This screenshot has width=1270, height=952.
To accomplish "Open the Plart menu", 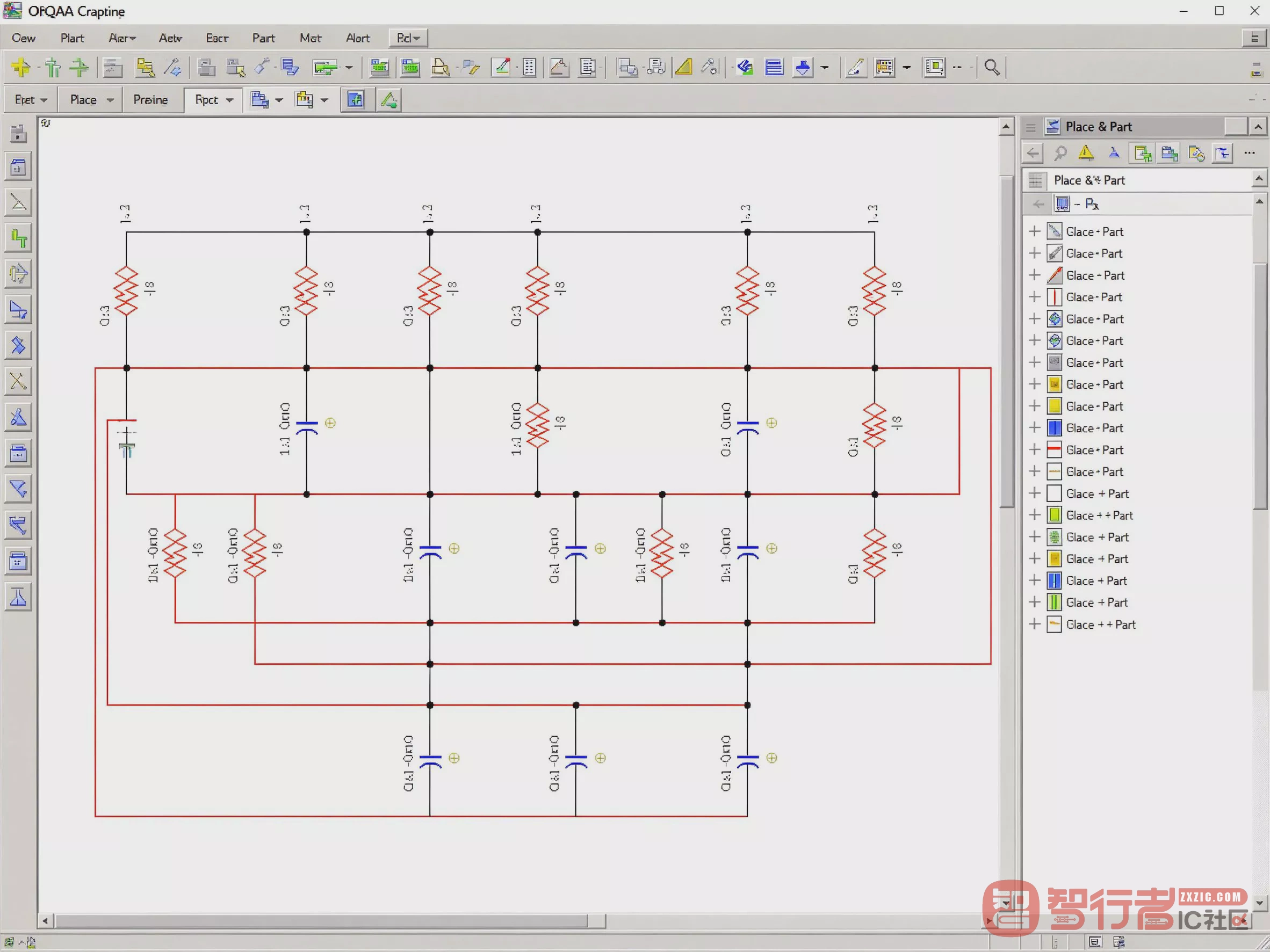I will (x=73, y=38).
